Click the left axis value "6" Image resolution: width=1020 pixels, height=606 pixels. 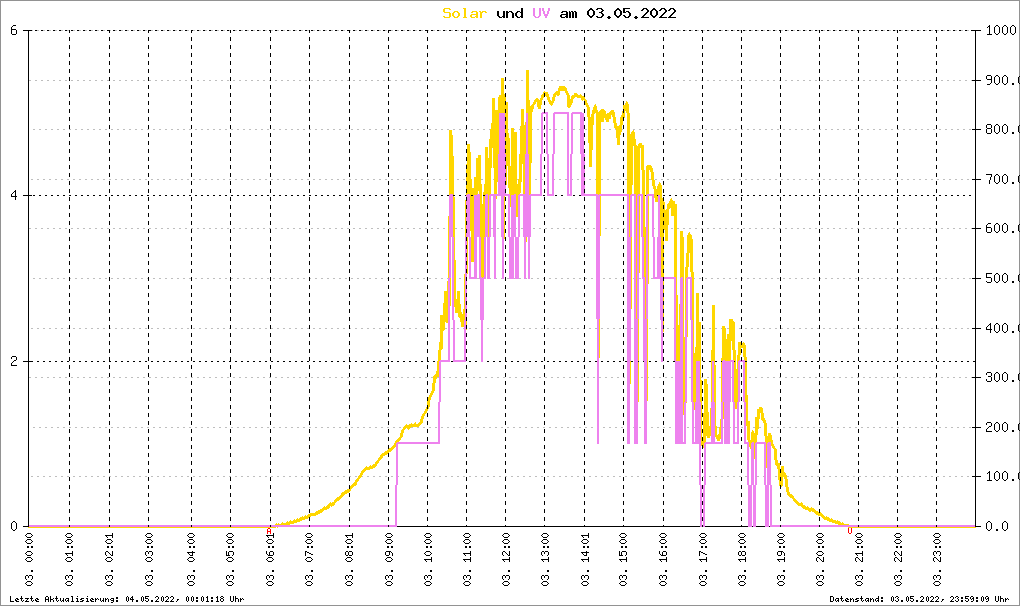[x=14, y=30]
